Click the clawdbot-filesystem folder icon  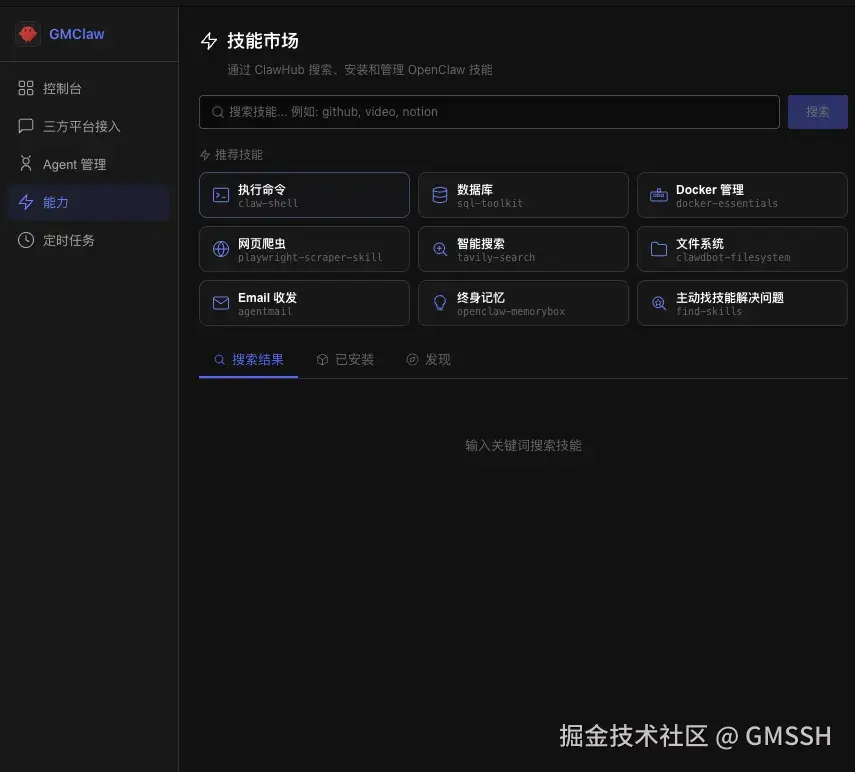[659, 248]
